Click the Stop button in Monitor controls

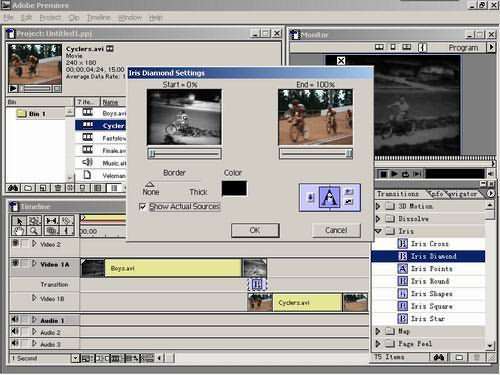pyautogui.click(x=384, y=174)
